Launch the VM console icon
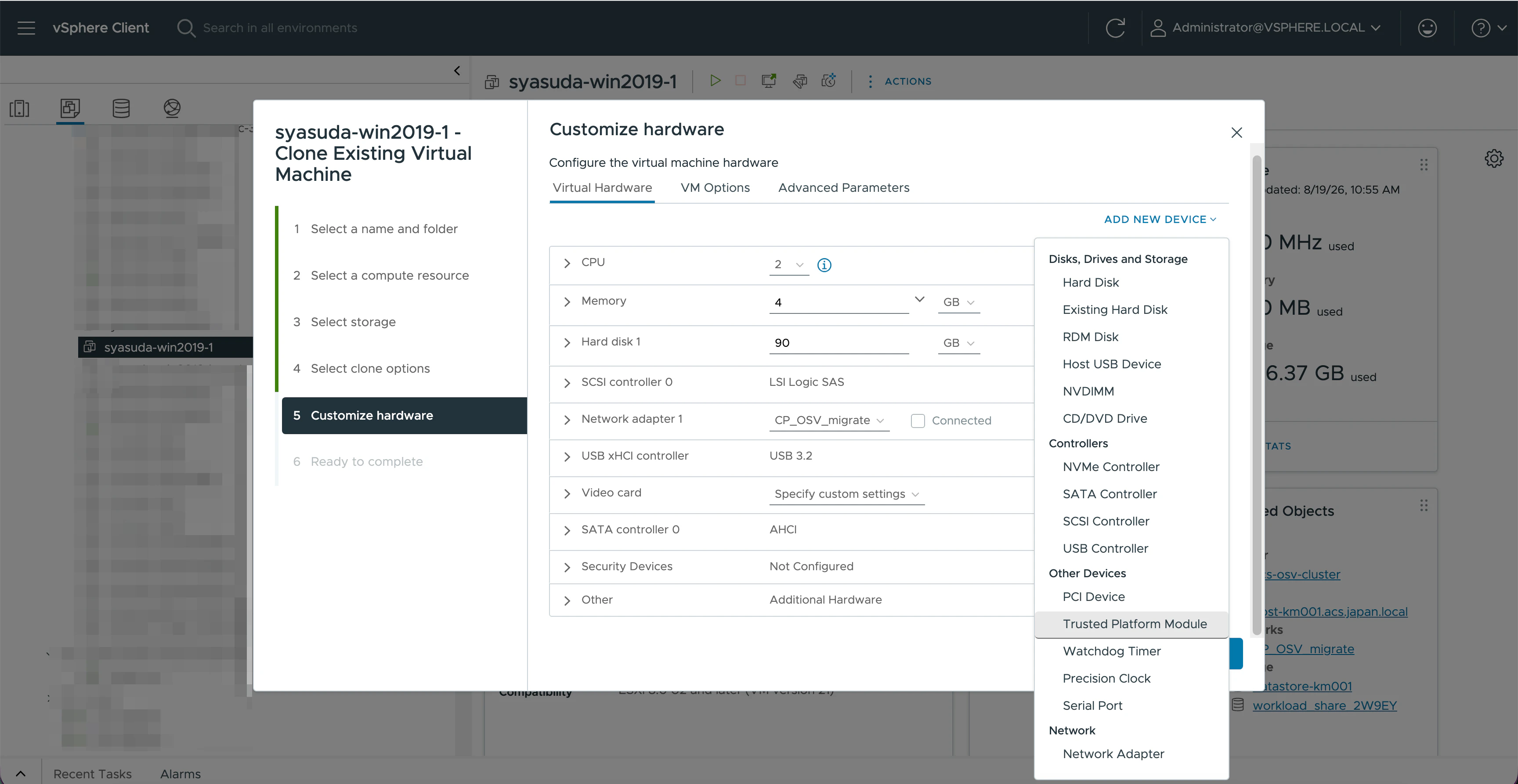This screenshot has width=1518, height=784. coord(768,81)
